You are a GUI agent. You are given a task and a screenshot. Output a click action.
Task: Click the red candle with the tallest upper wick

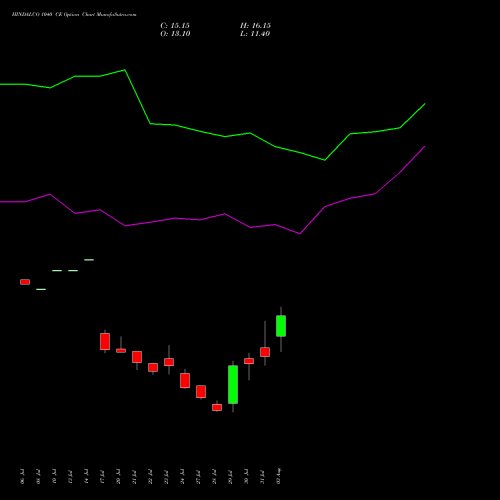(265, 352)
